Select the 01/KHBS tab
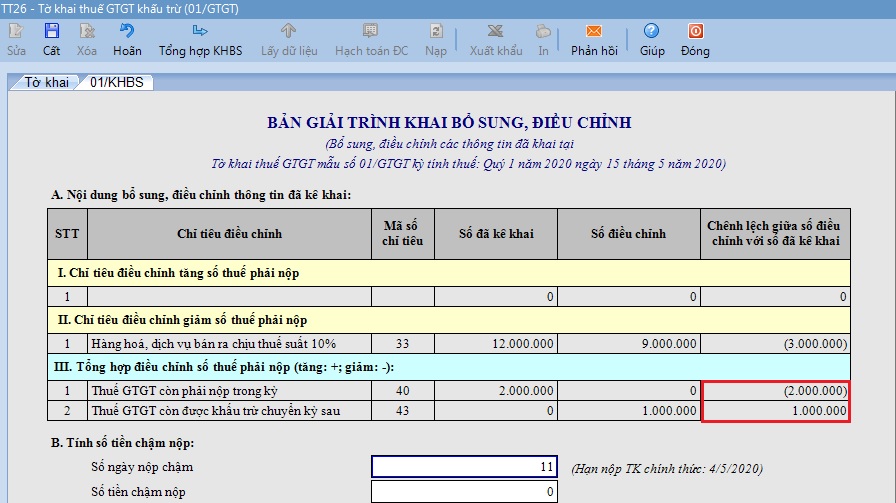 (117, 82)
